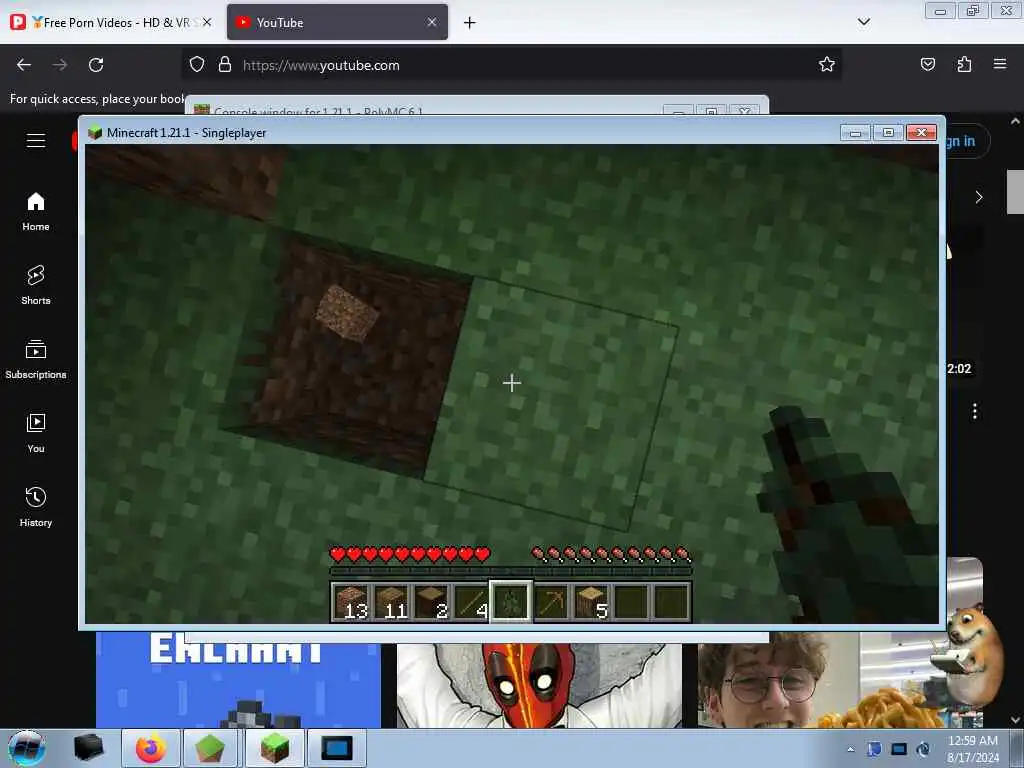Screen dimensions: 1024x768
Task: Open a new browser tab
Action: pos(469,23)
